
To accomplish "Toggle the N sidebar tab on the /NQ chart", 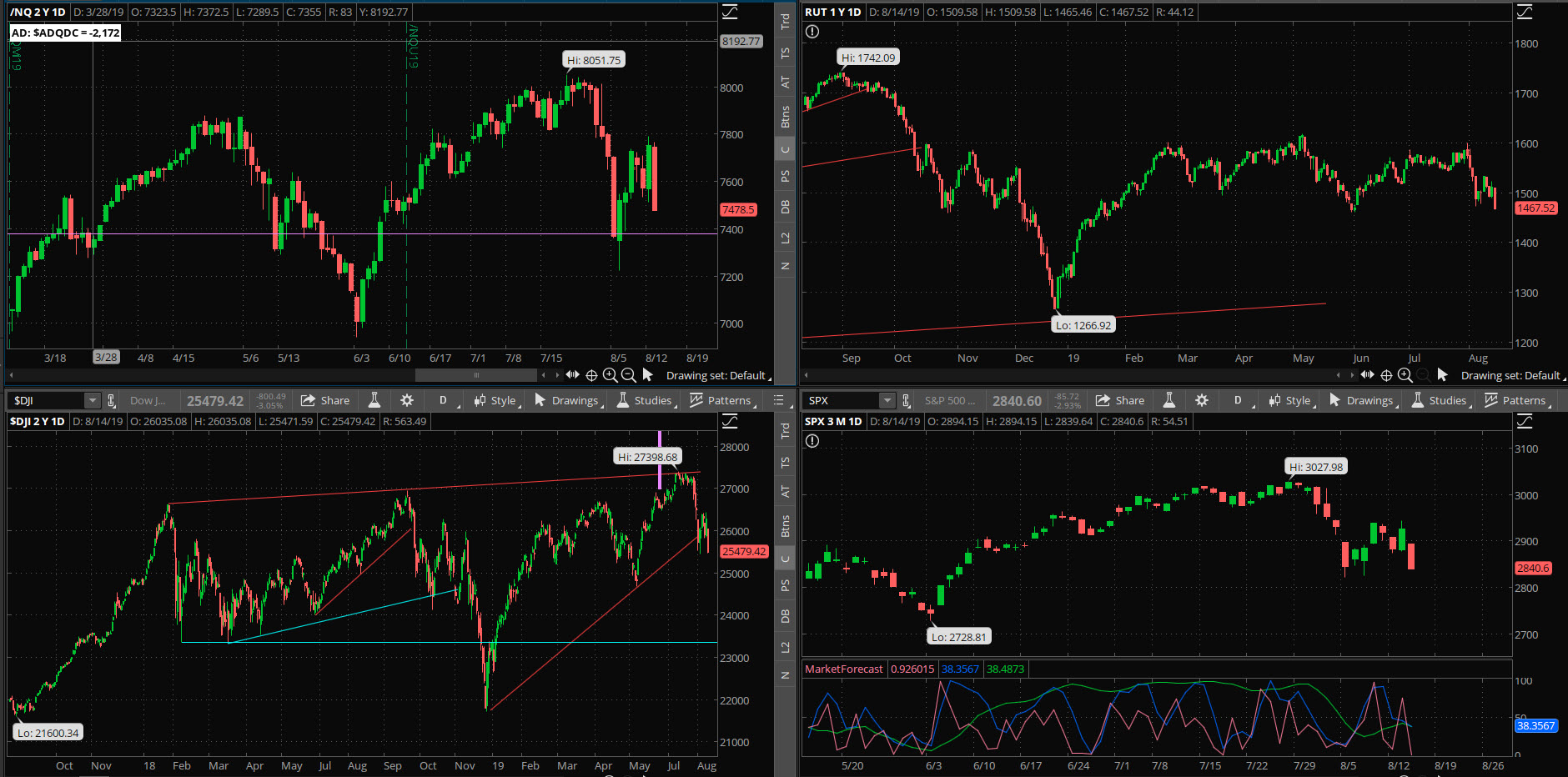I will click(x=785, y=266).
